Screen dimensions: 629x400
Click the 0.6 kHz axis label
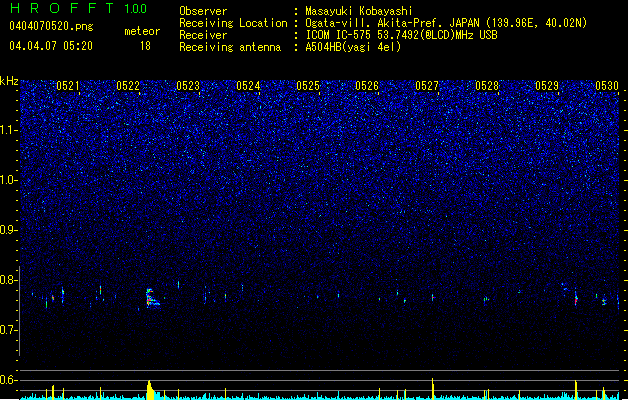pos(9,380)
